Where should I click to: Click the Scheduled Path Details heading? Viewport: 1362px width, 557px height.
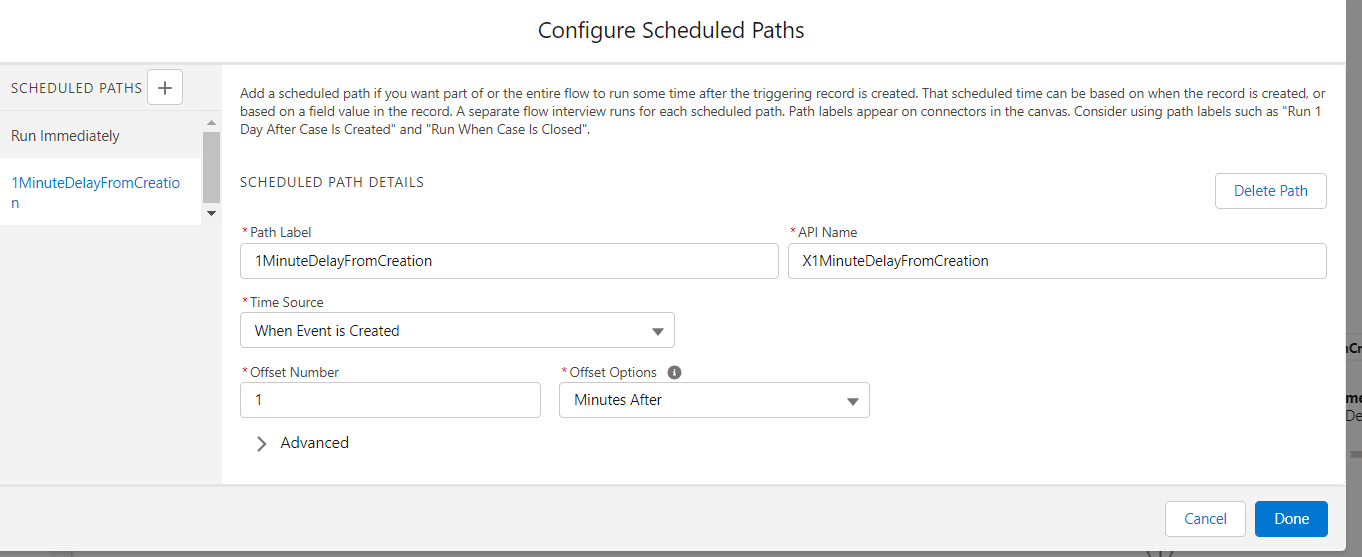coord(332,183)
